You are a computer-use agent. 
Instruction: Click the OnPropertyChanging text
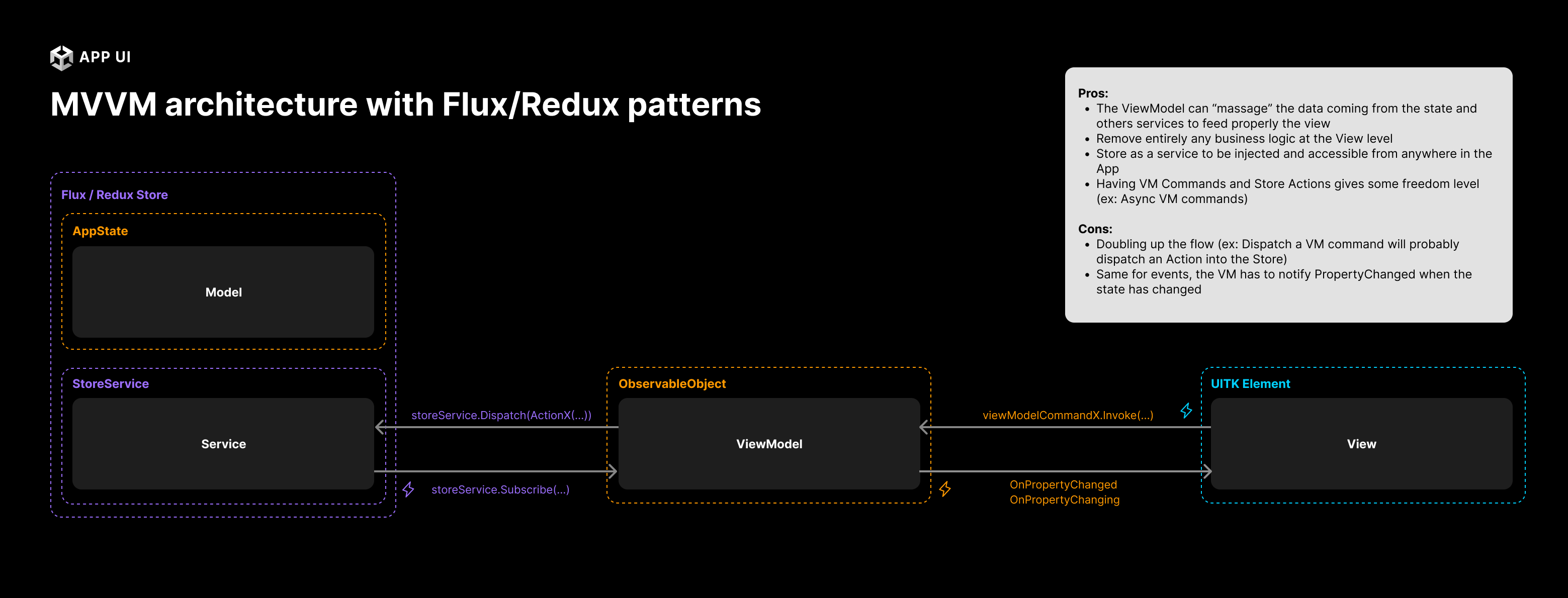[x=1064, y=500]
